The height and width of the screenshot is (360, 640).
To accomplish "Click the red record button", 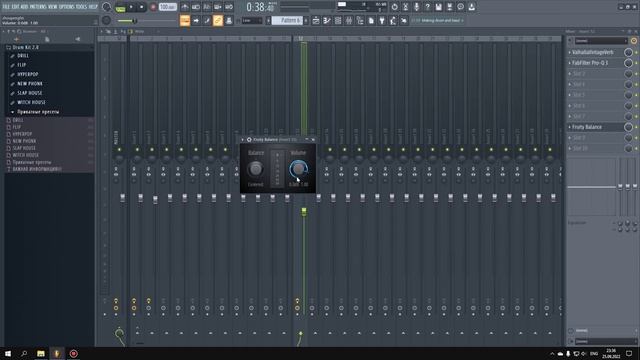I will click(x=153, y=7).
